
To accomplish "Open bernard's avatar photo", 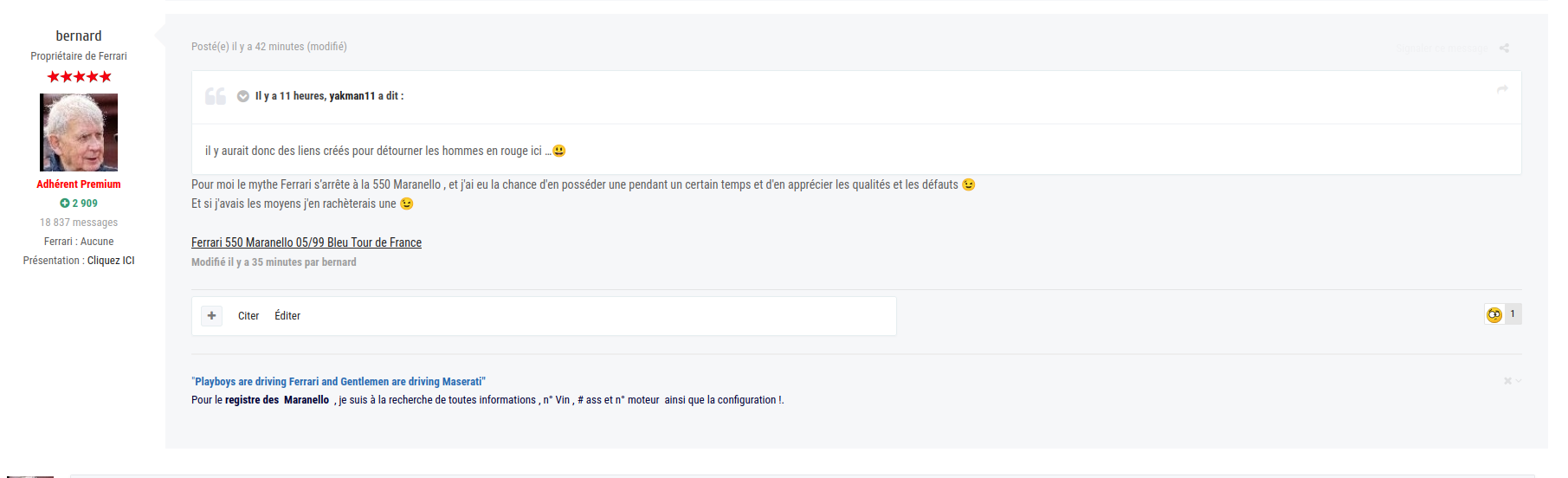I will [79, 132].
